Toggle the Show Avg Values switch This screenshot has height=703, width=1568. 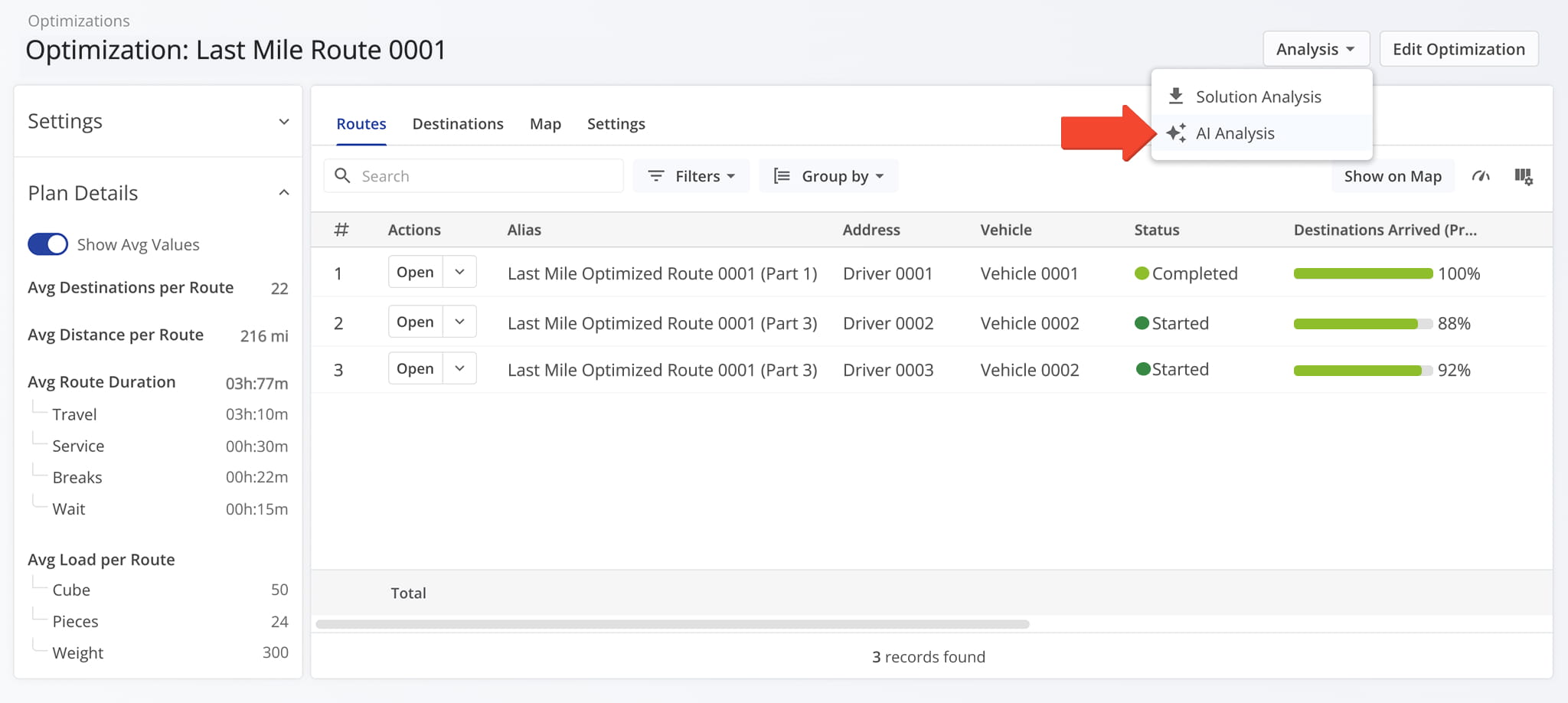47,244
